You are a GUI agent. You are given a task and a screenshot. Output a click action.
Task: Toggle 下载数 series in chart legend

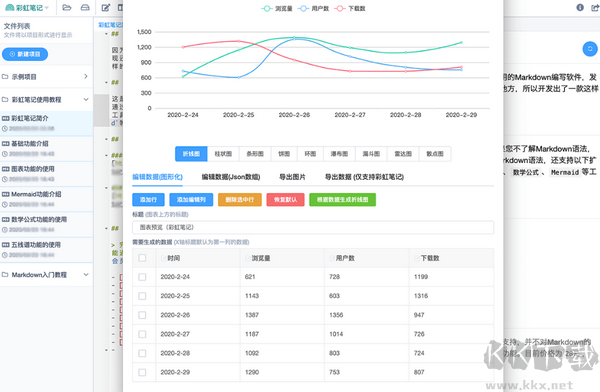(x=350, y=8)
